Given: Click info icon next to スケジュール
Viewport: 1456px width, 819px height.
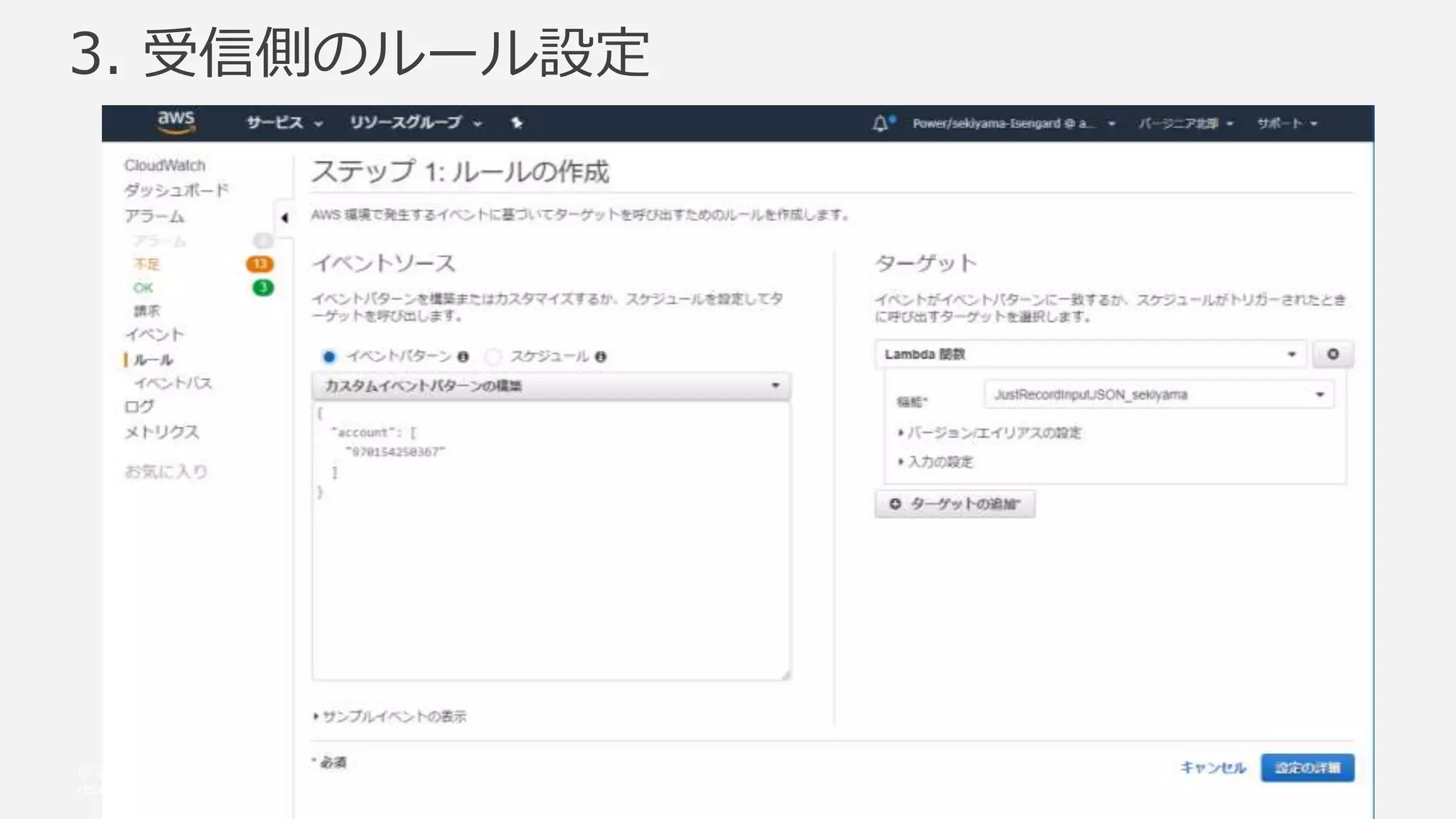Looking at the screenshot, I should [601, 357].
